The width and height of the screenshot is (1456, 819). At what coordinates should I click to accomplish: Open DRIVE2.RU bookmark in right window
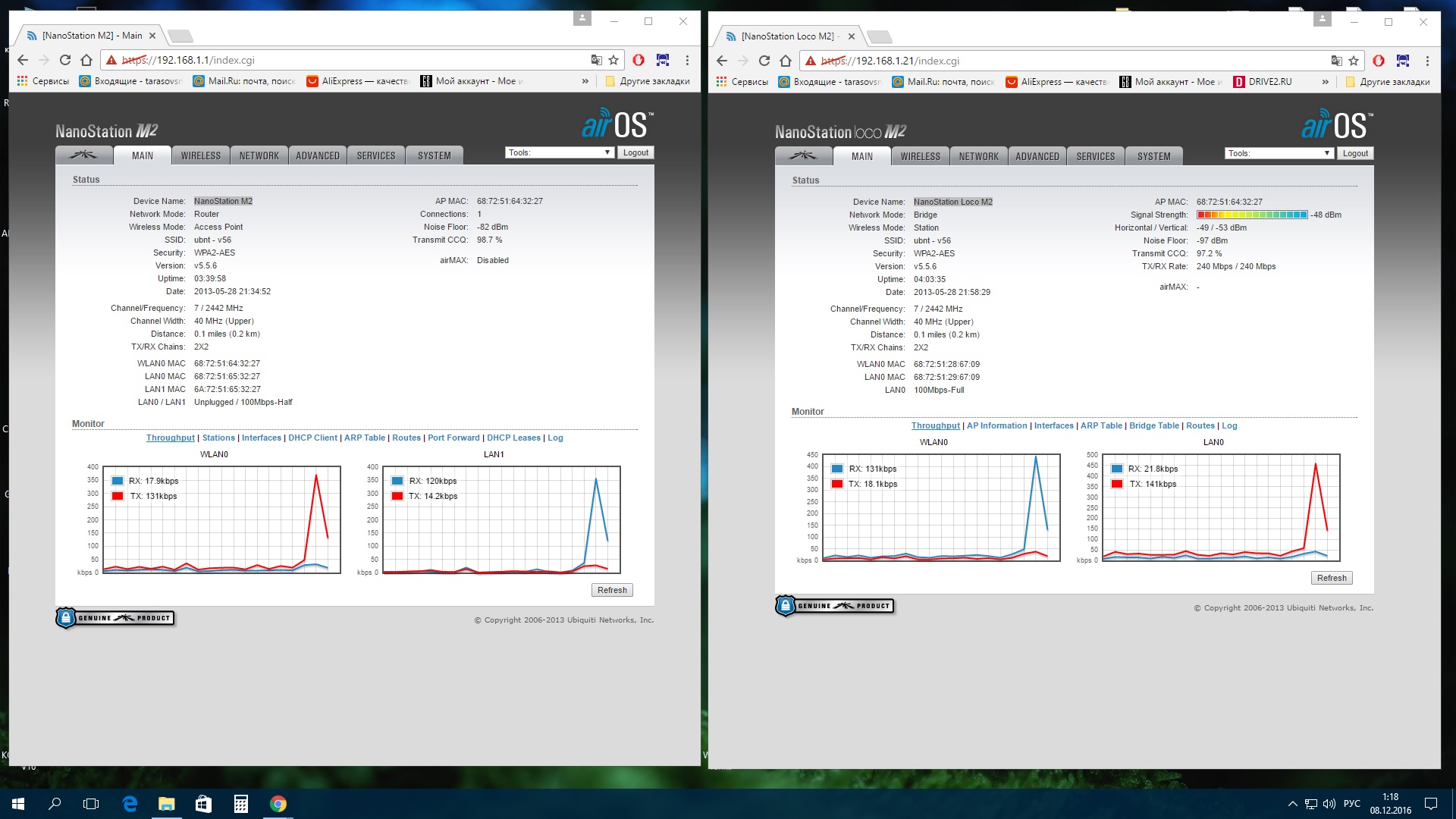1263,82
